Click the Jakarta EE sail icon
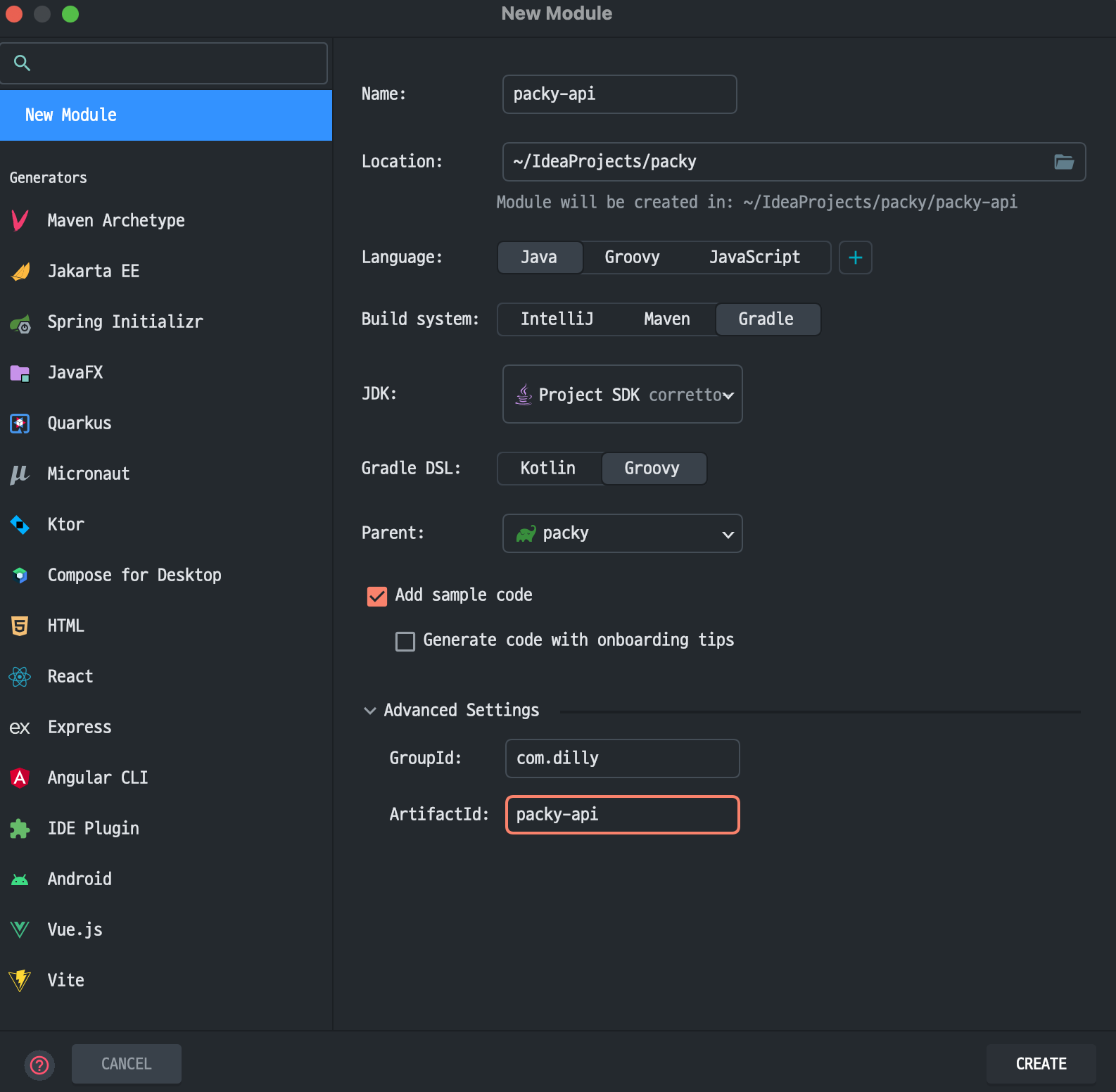 click(x=20, y=271)
